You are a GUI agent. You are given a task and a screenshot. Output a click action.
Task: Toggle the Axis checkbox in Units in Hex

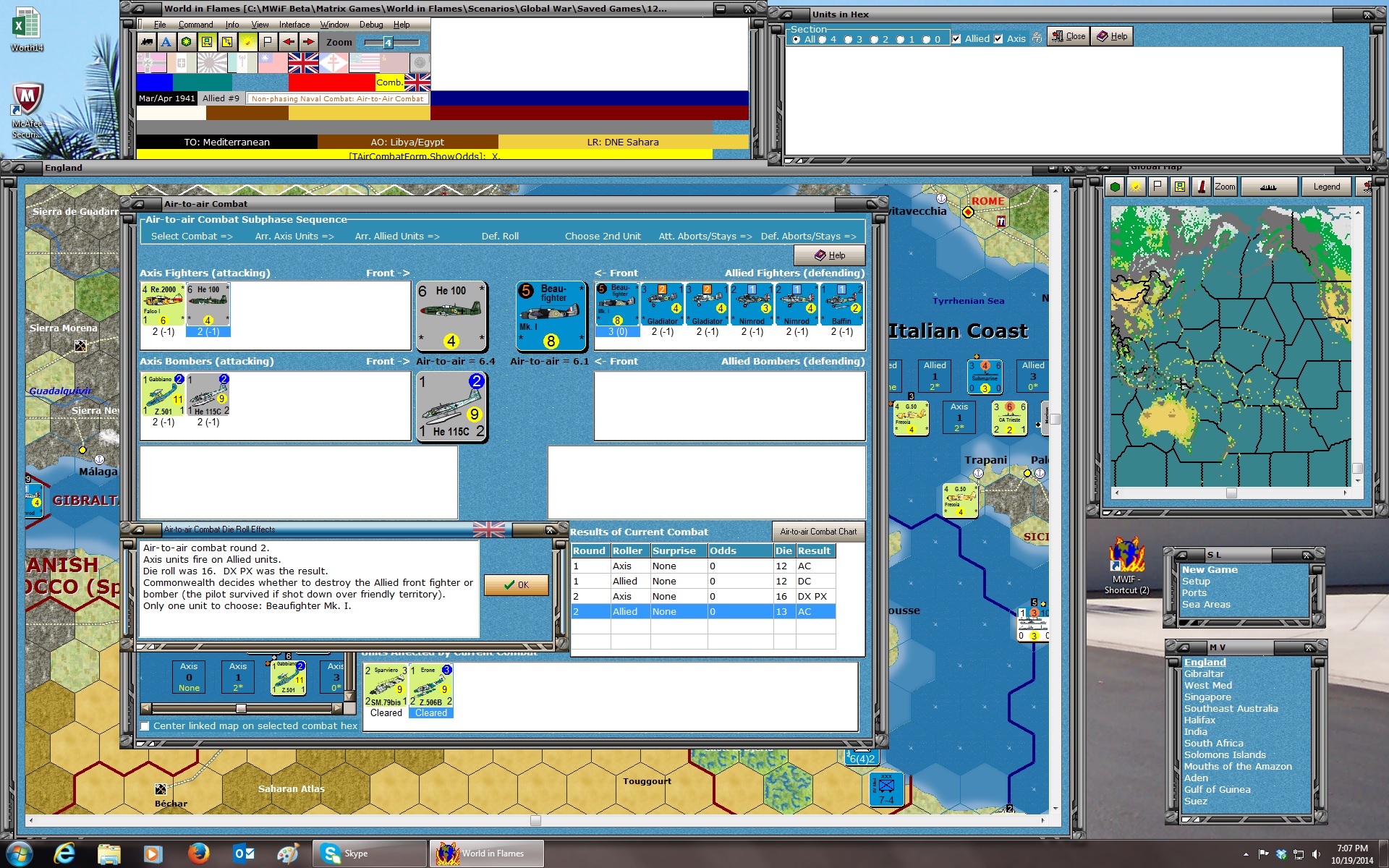coord(998,39)
